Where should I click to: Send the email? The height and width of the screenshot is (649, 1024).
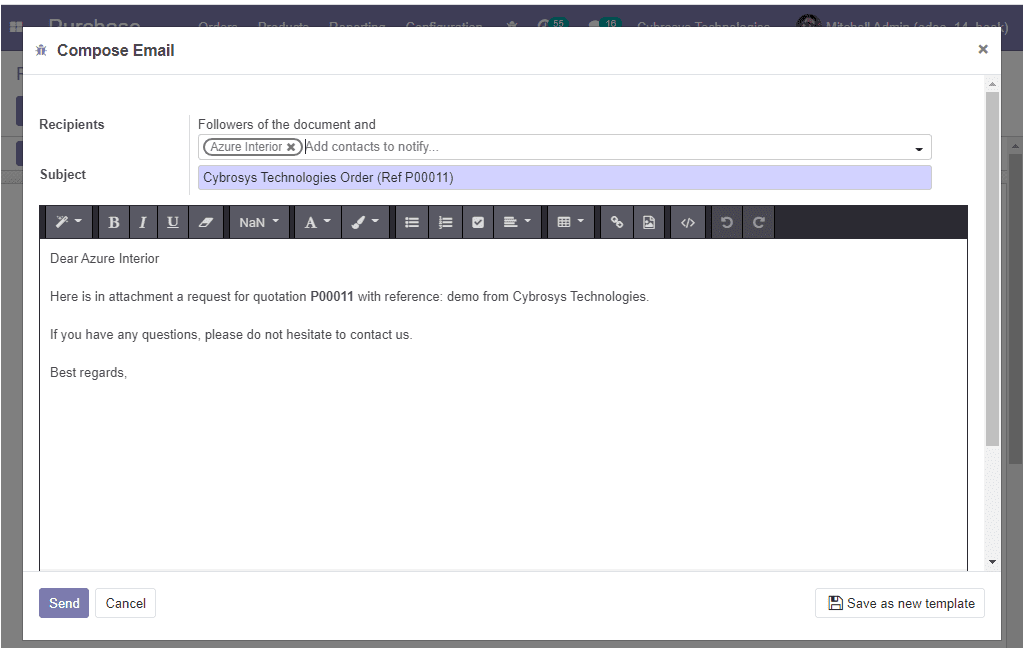[64, 603]
